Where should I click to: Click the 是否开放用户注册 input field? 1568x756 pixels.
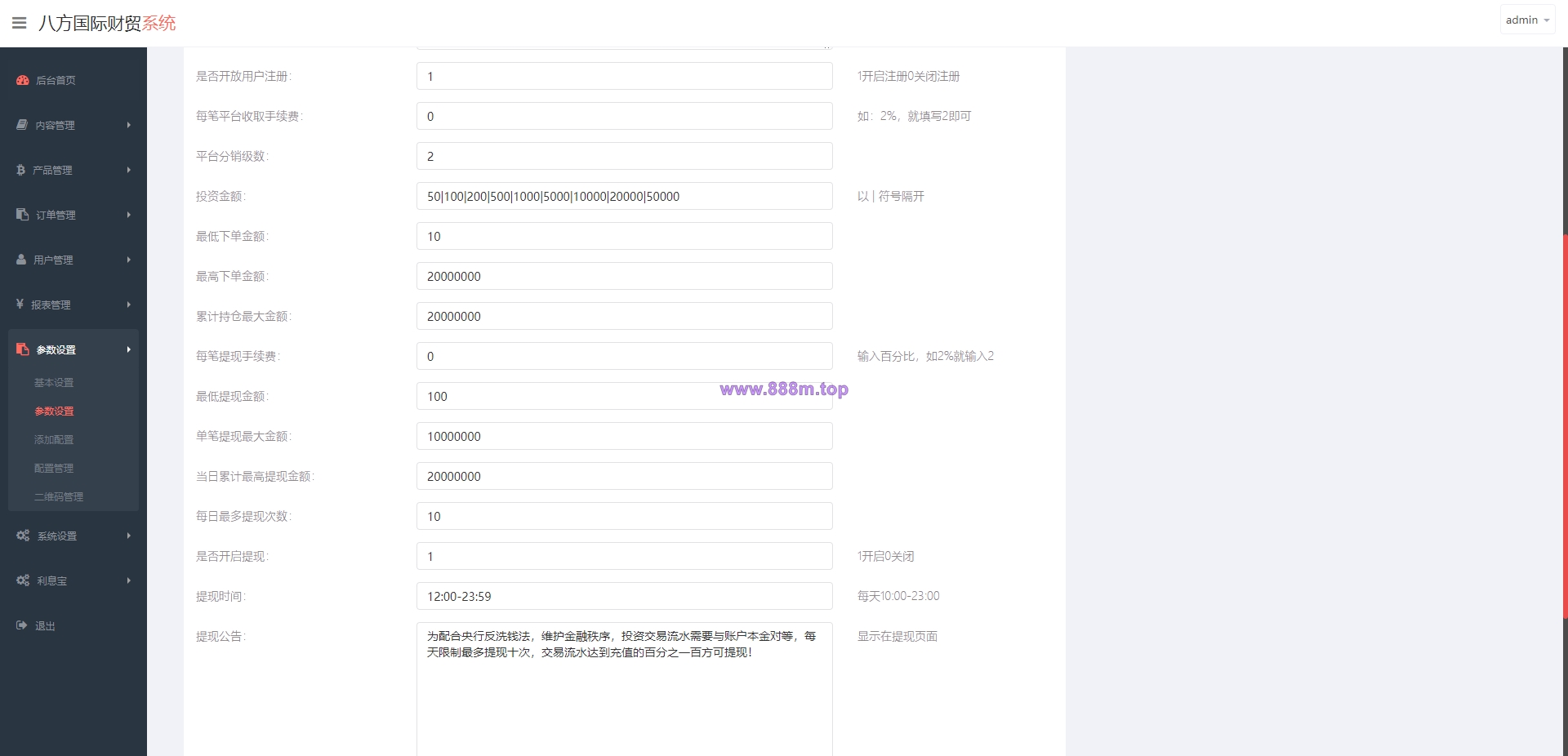pyautogui.click(x=625, y=76)
